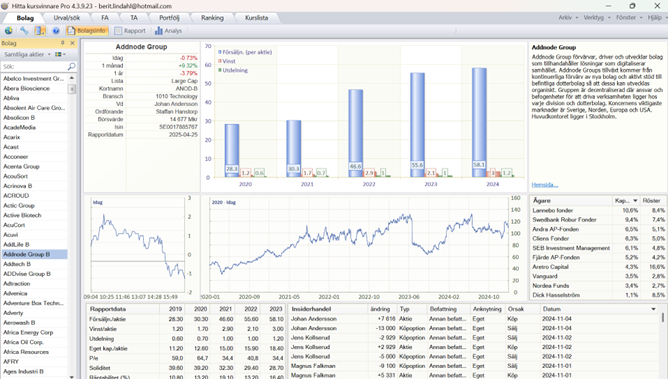Select Abera Bioscience in list
The image size is (668, 379).
[x=34, y=88]
